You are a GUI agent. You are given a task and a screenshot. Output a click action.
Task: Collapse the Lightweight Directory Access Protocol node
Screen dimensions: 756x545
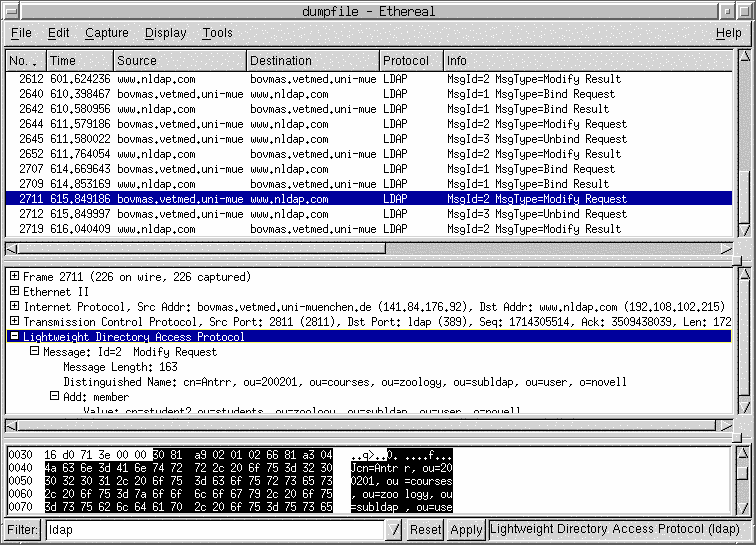(x=14, y=337)
